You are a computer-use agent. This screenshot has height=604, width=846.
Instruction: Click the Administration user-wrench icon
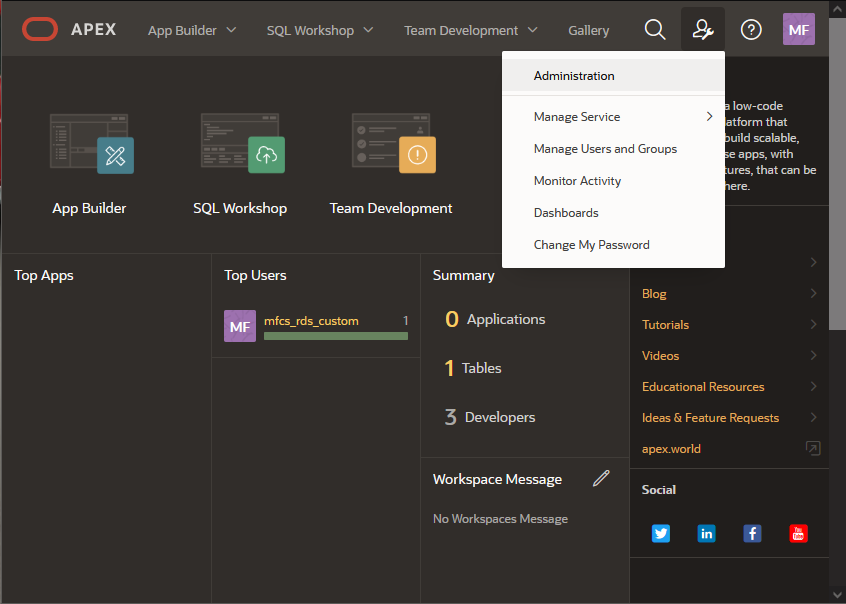pyautogui.click(x=702, y=30)
